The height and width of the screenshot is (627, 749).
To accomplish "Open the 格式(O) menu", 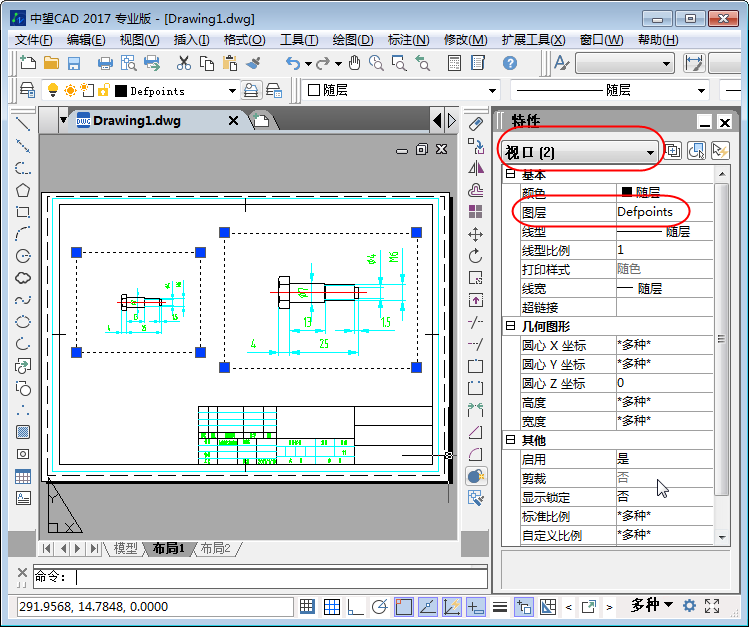I will [x=244, y=40].
